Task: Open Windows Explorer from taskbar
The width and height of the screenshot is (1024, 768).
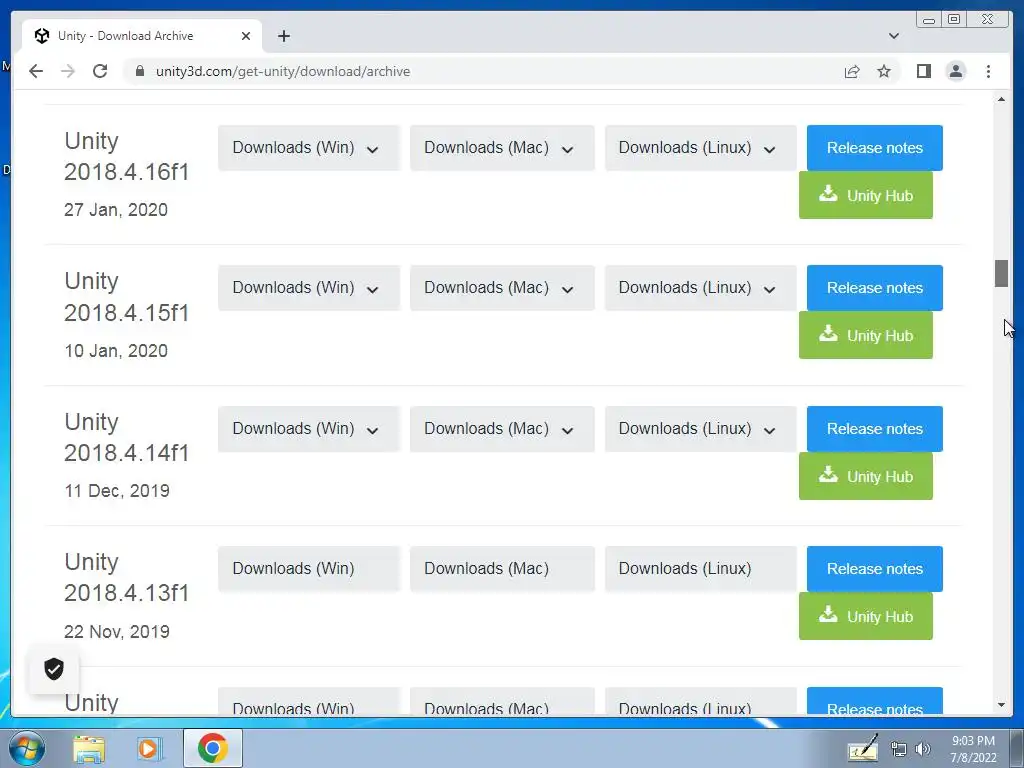Action: pos(89,748)
